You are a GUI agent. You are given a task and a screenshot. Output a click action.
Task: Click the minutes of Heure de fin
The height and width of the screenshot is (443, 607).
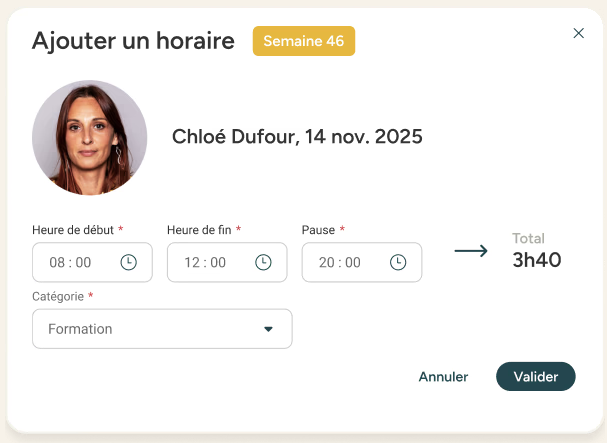(219, 263)
